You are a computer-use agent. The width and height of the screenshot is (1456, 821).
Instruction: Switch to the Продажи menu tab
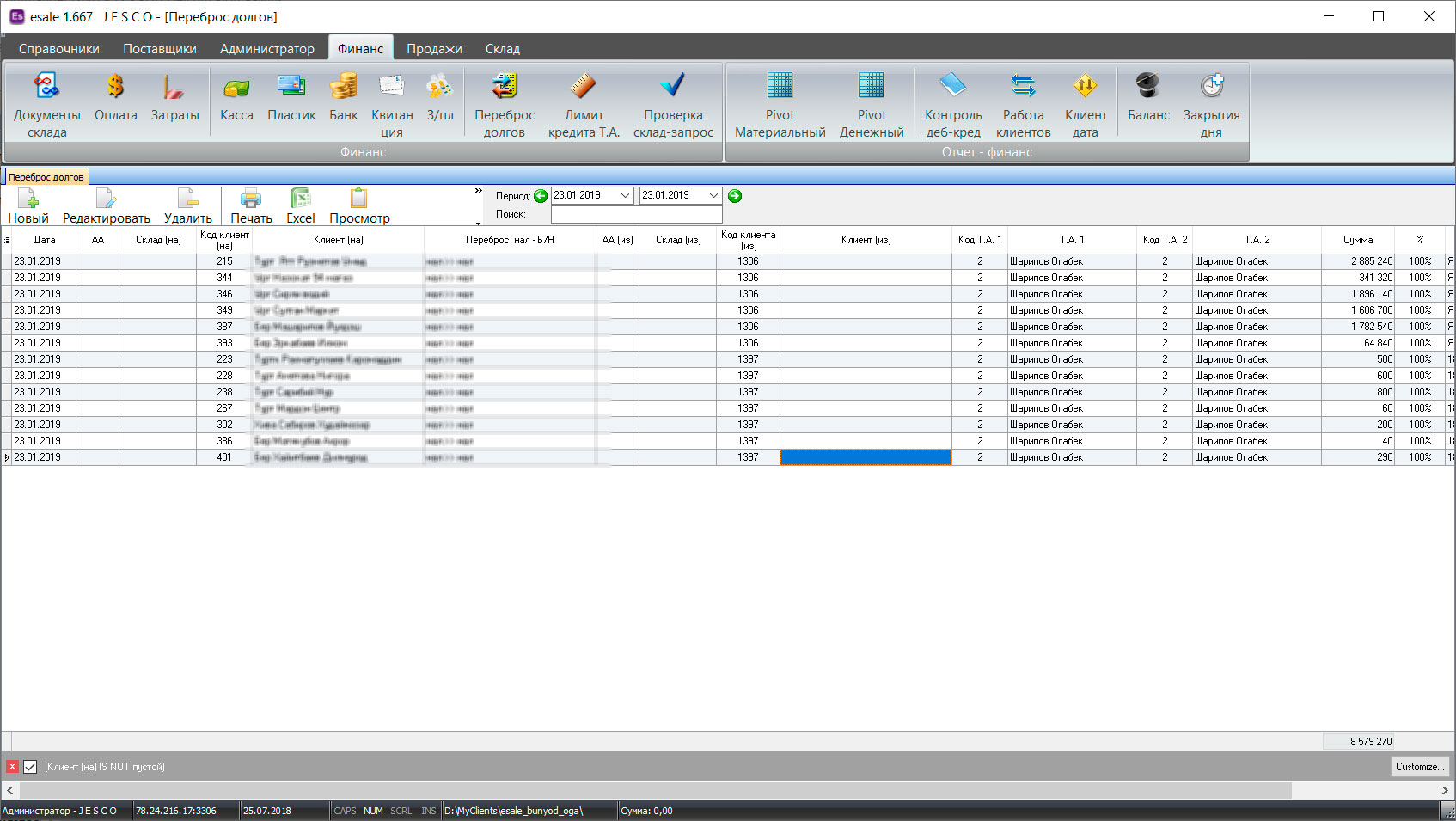(434, 49)
